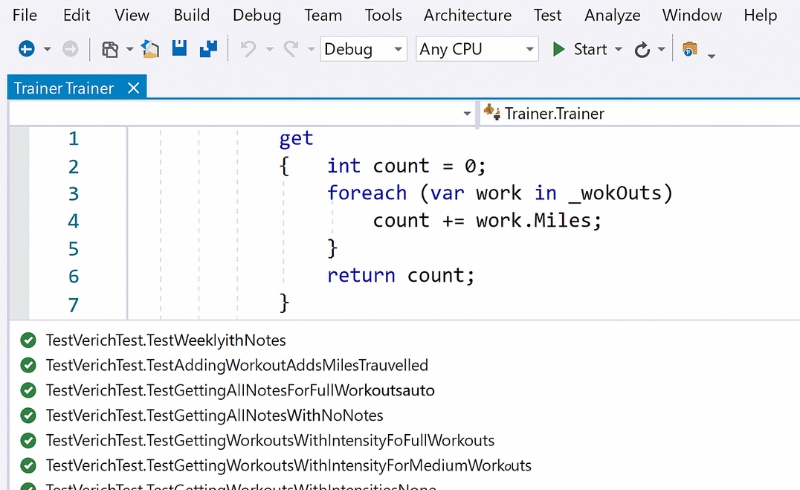Open the Help menu
This screenshot has width=800, height=490.
tap(760, 16)
